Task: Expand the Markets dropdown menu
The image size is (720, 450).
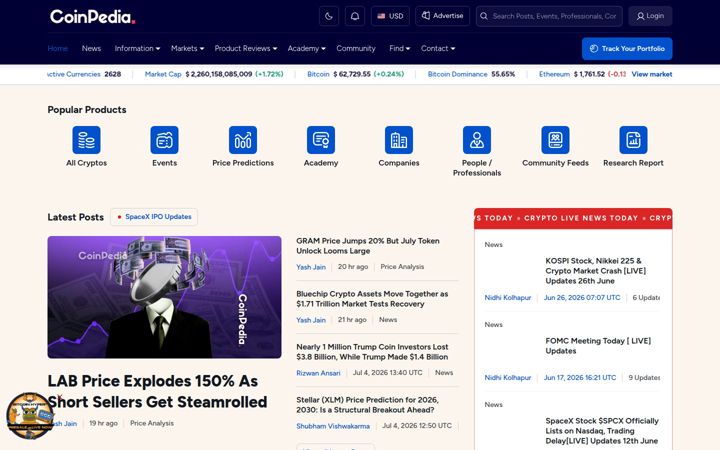Action: point(187,48)
